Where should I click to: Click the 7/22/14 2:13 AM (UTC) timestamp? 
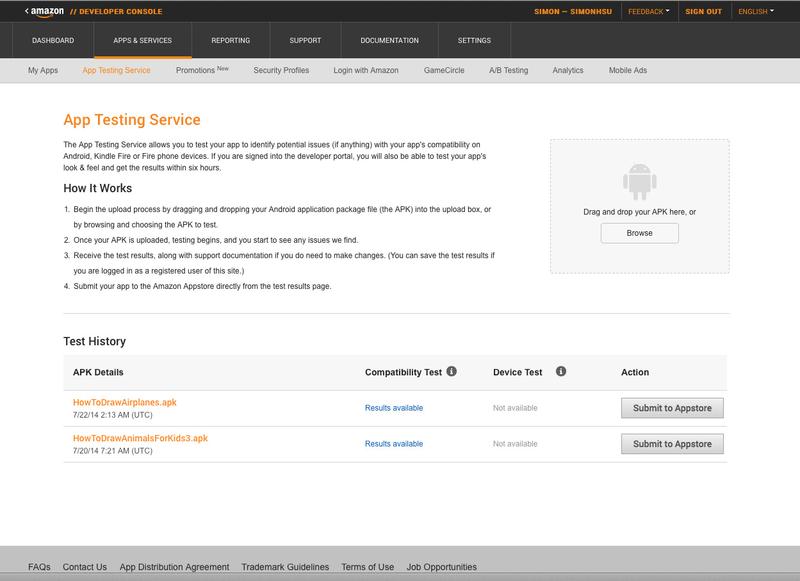click(112, 415)
